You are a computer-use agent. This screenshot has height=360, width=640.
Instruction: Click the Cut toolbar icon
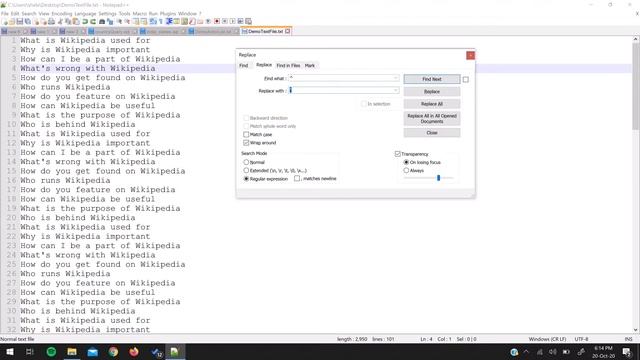60,21
